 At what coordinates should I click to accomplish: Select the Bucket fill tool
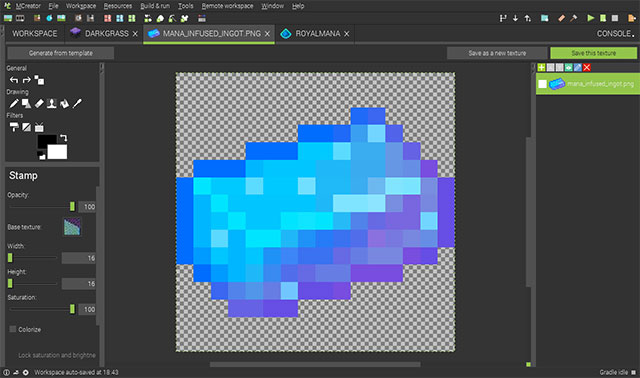pos(64,104)
